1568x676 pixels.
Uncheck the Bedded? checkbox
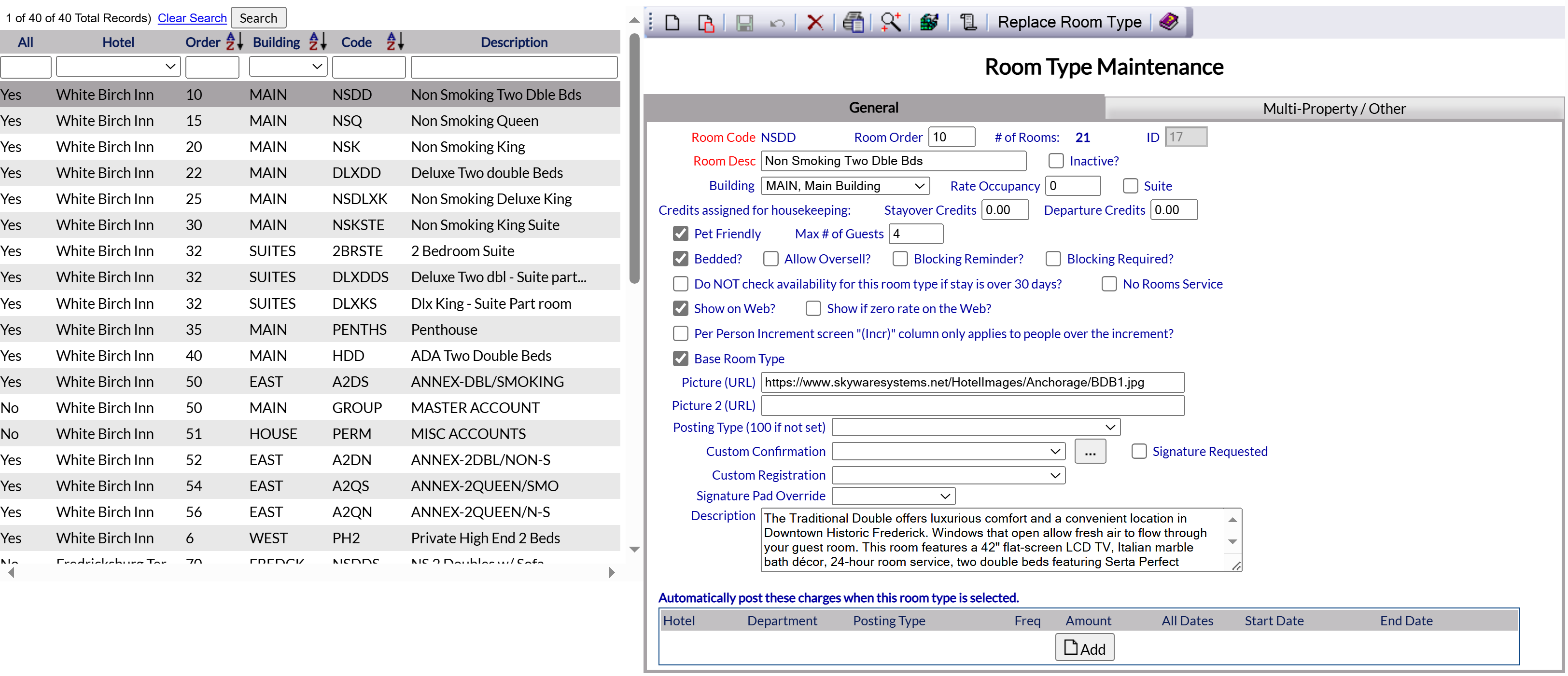click(x=681, y=259)
